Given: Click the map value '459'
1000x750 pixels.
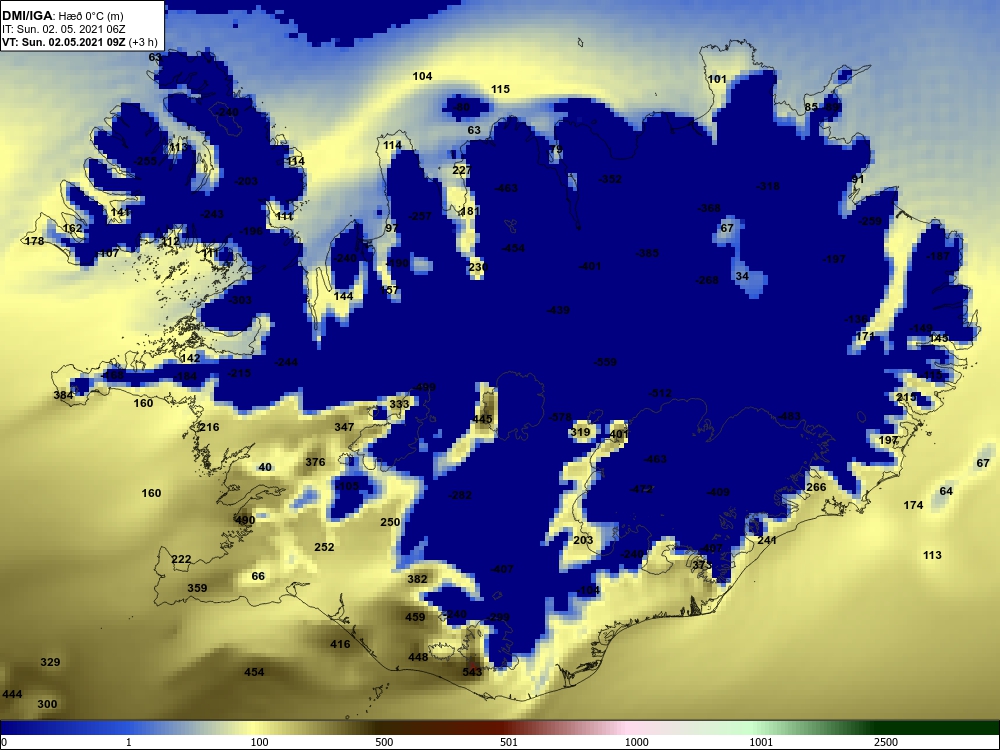Looking at the screenshot, I should [415, 617].
